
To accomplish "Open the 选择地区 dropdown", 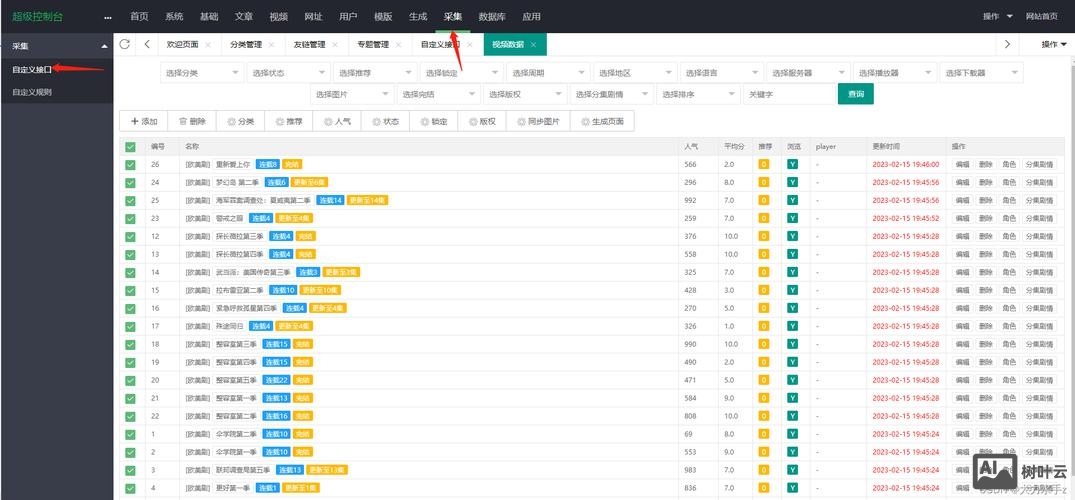I will 635,73.
